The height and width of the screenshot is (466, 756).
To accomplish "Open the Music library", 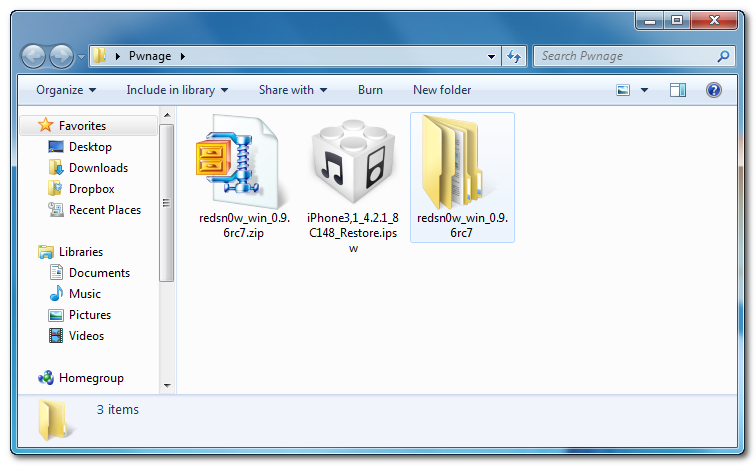I will (85, 293).
